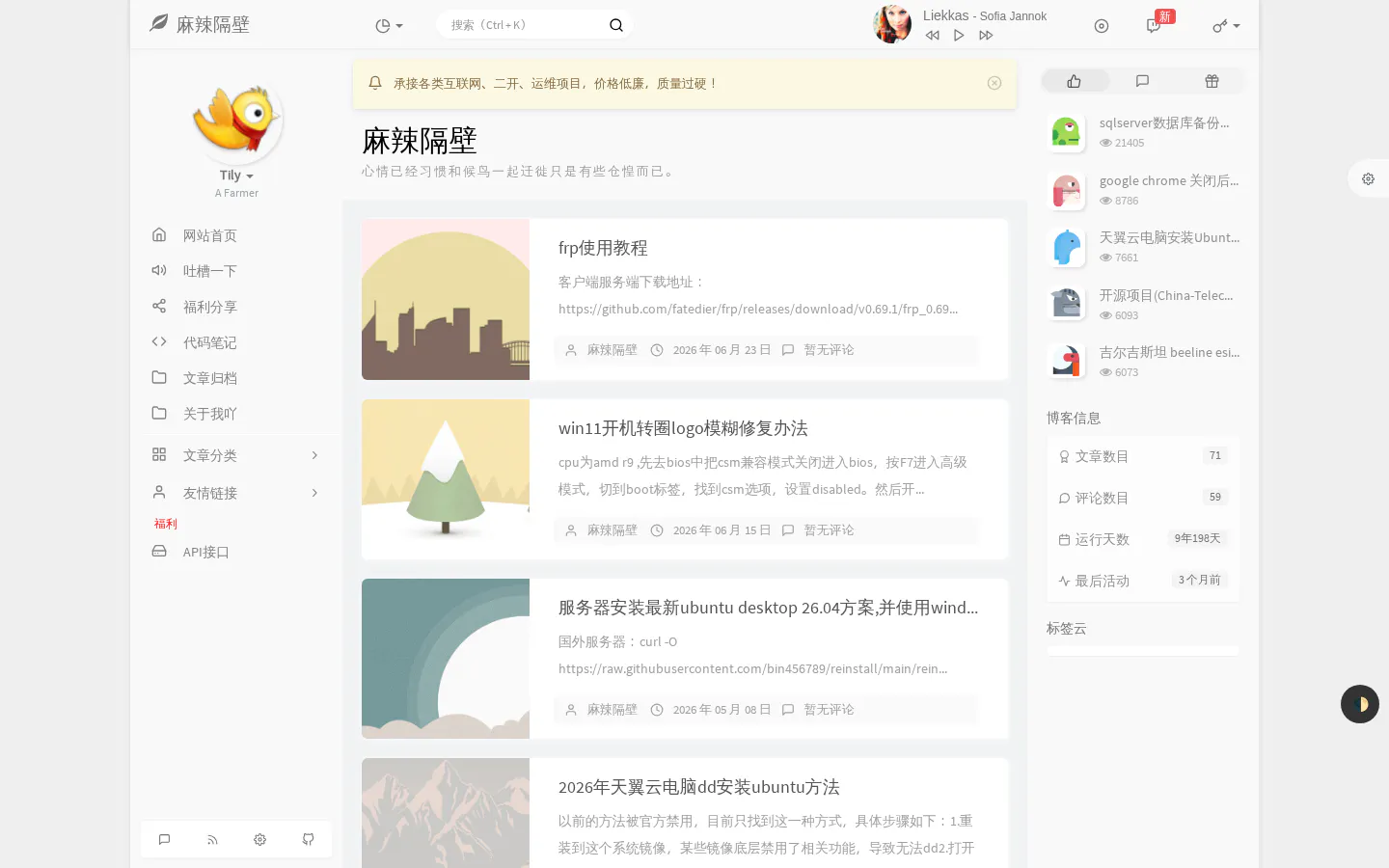The image size is (1389, 868).
Task: Open the win11开机转圈logo模糊修复办法 article
Action: [x=683, y=428]
